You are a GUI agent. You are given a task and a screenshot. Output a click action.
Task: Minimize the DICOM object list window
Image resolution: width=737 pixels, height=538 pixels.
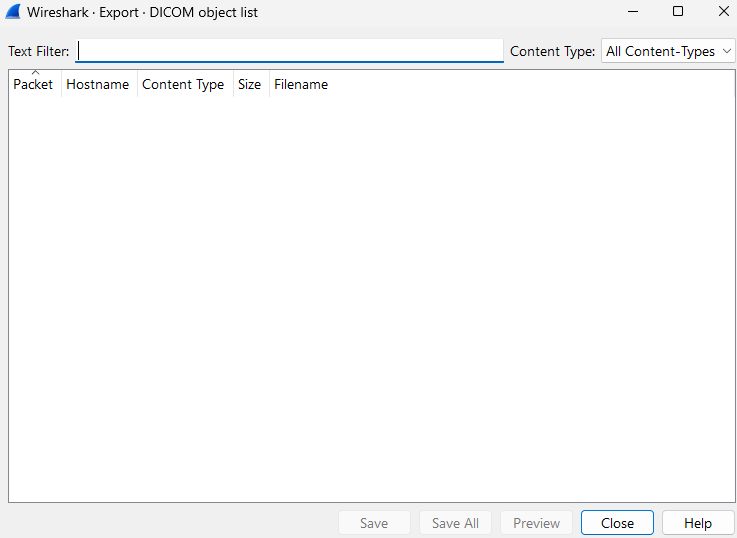point(633,11)
